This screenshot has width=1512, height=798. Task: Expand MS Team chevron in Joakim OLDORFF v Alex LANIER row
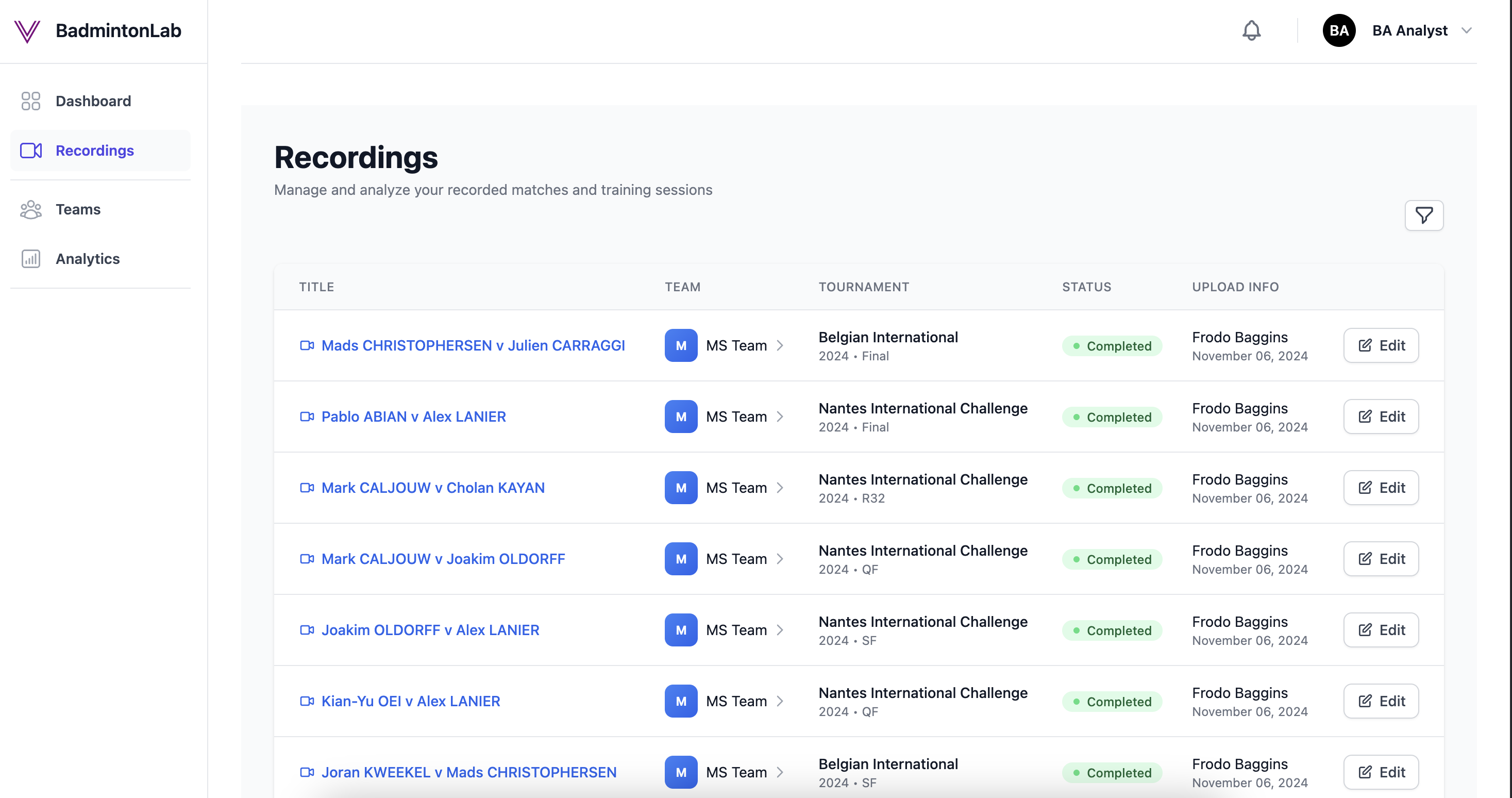coord(780,630)
